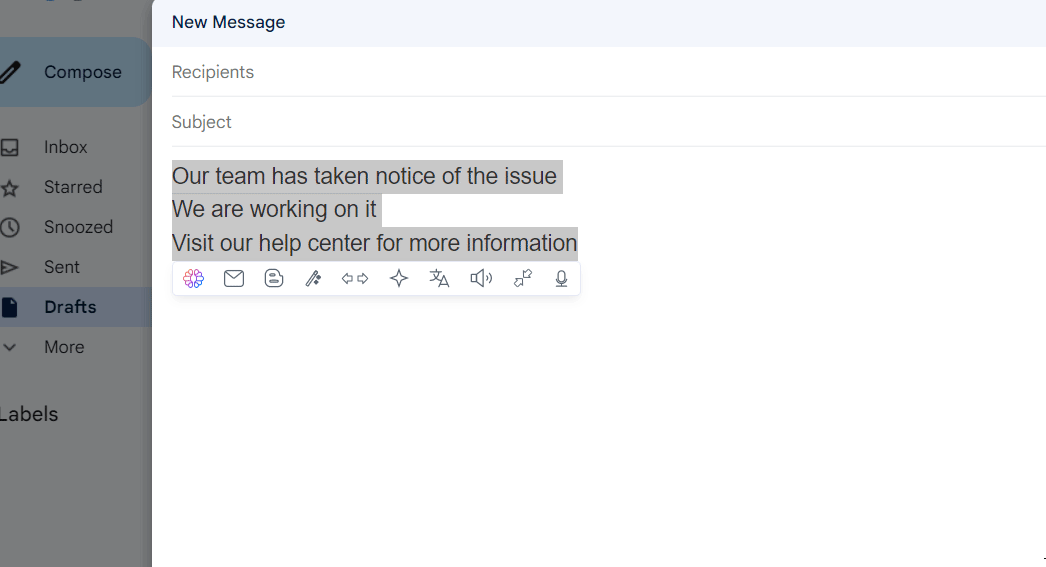The image size is (1046, 567).
Task: Click the envelope icon in floating toolbar
Action: (234, 279)
